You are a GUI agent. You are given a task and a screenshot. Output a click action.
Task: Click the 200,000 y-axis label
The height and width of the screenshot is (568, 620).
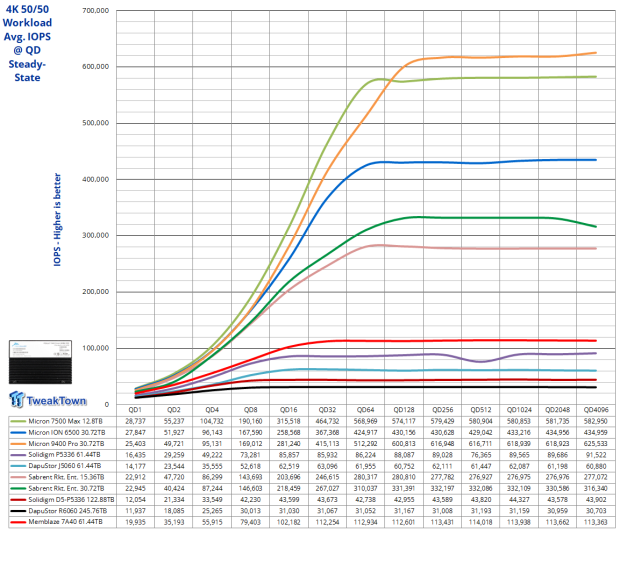point(95,292)
